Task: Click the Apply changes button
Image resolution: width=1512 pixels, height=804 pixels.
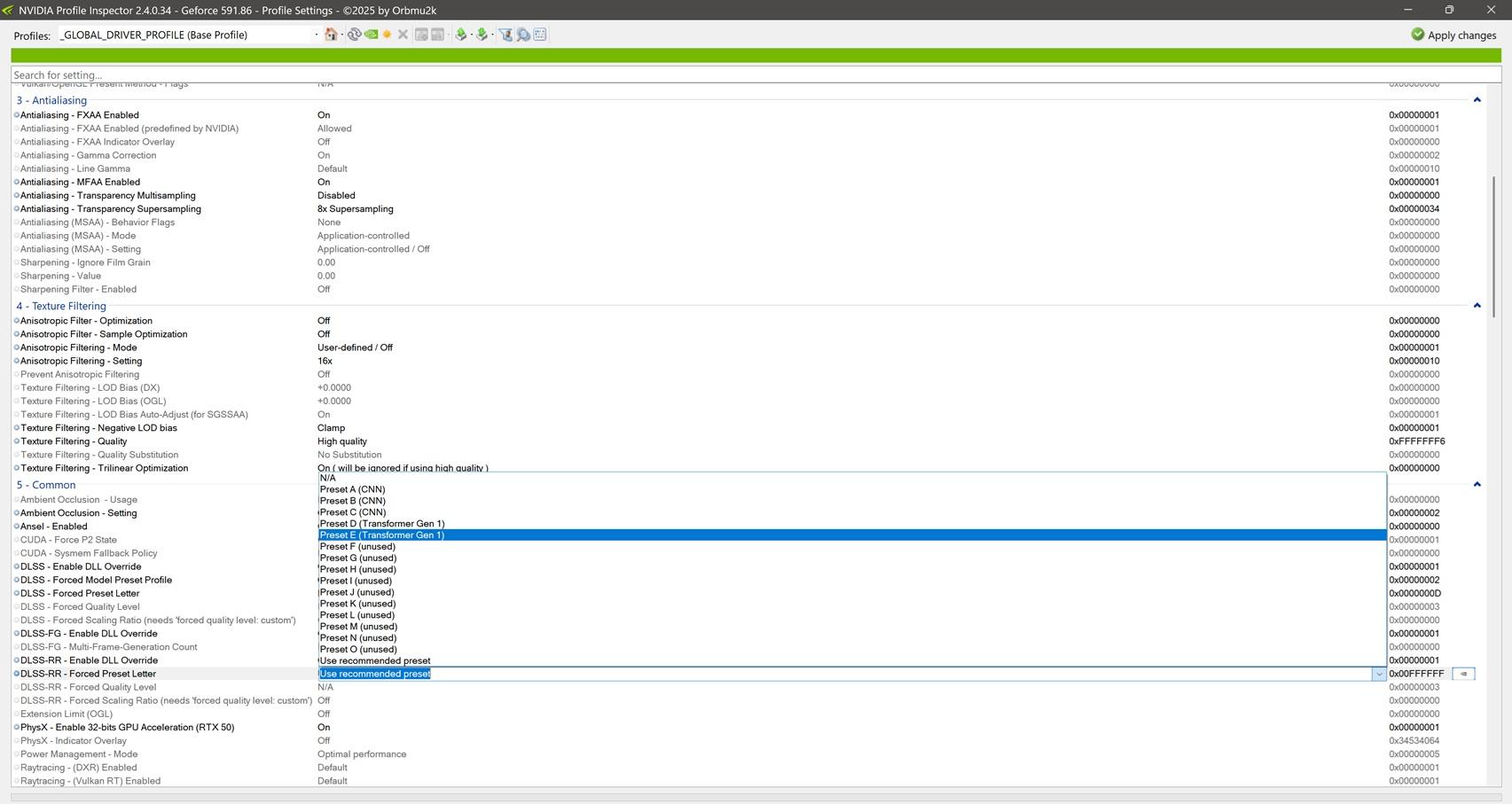Action: pos(1453,35)
